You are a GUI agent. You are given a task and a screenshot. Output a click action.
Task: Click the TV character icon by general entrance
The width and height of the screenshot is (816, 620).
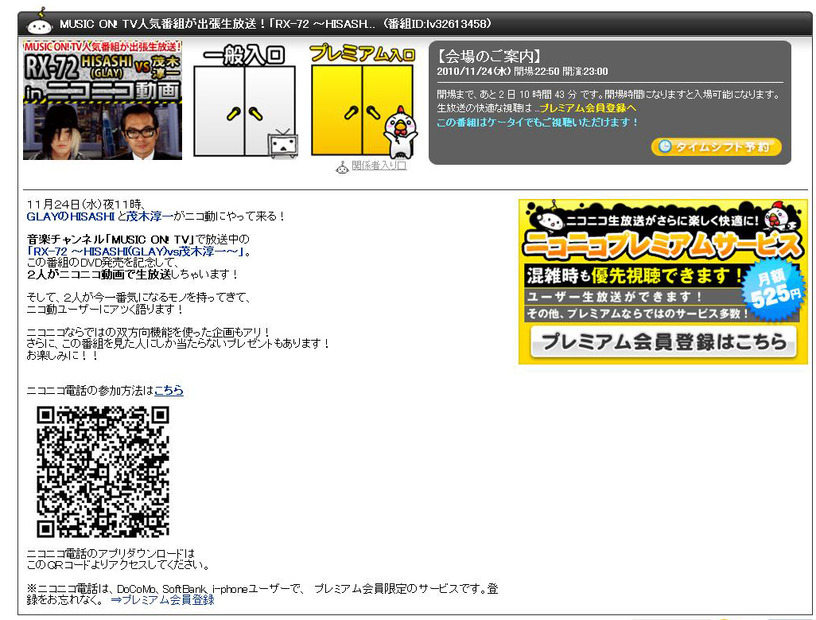click(283, 144)
